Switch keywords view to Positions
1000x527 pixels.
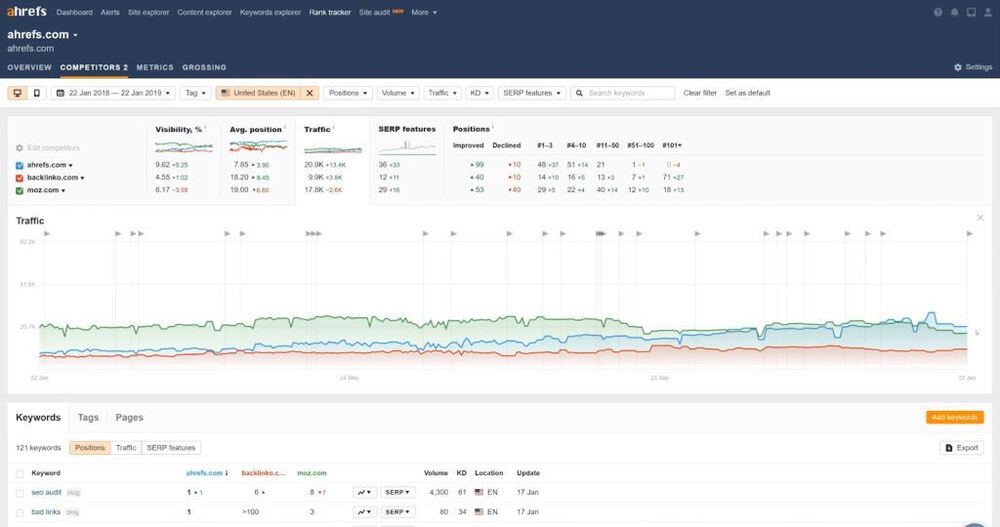[90, 448]
